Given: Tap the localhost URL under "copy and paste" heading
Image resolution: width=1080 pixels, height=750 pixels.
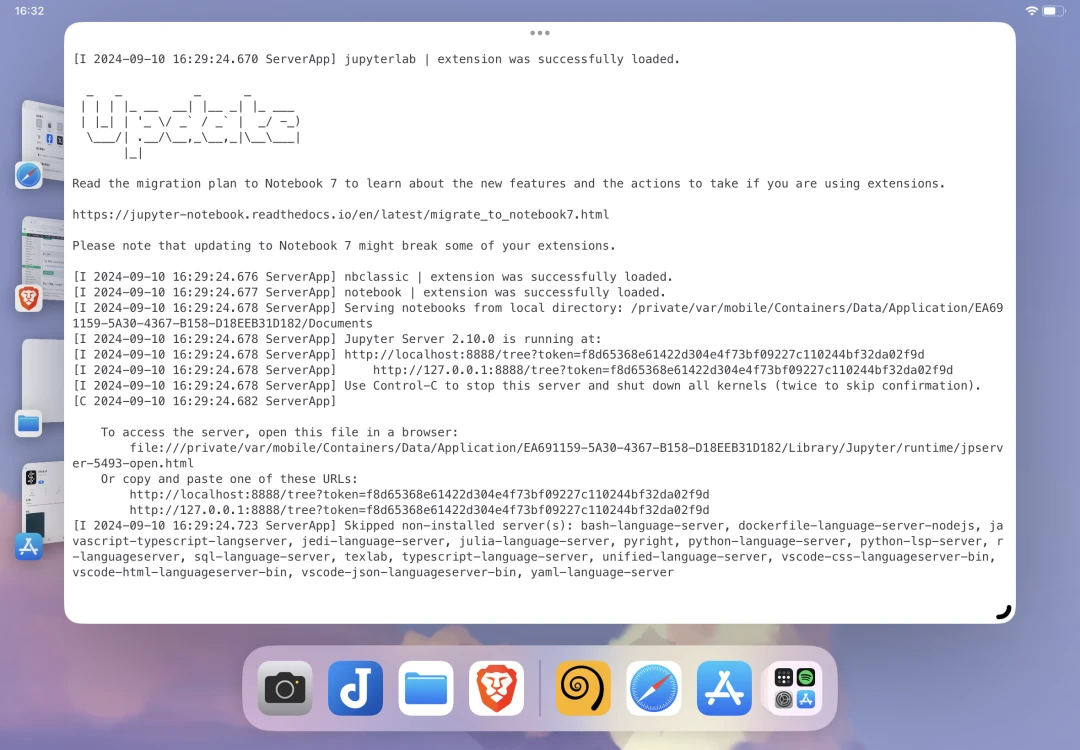Looking at the screenshot, I should (x=419, y=495).
